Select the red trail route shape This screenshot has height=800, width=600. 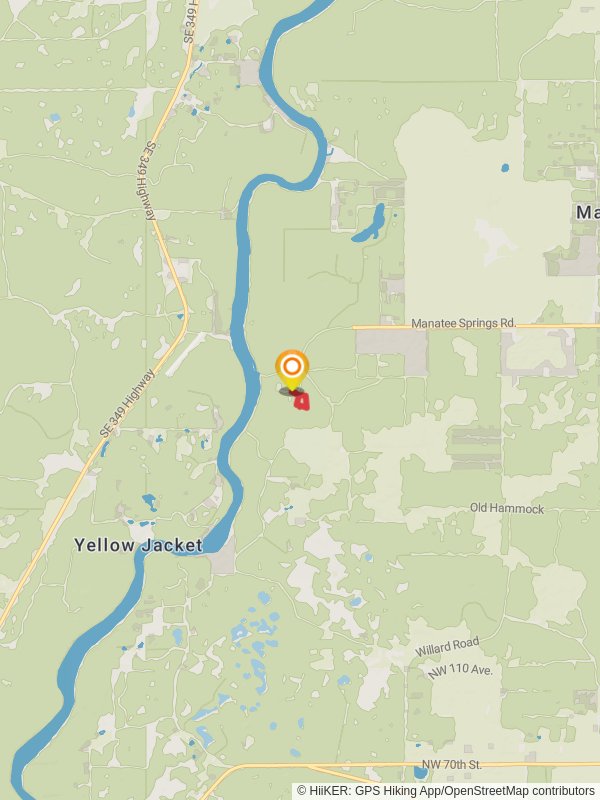pos(303,402)
